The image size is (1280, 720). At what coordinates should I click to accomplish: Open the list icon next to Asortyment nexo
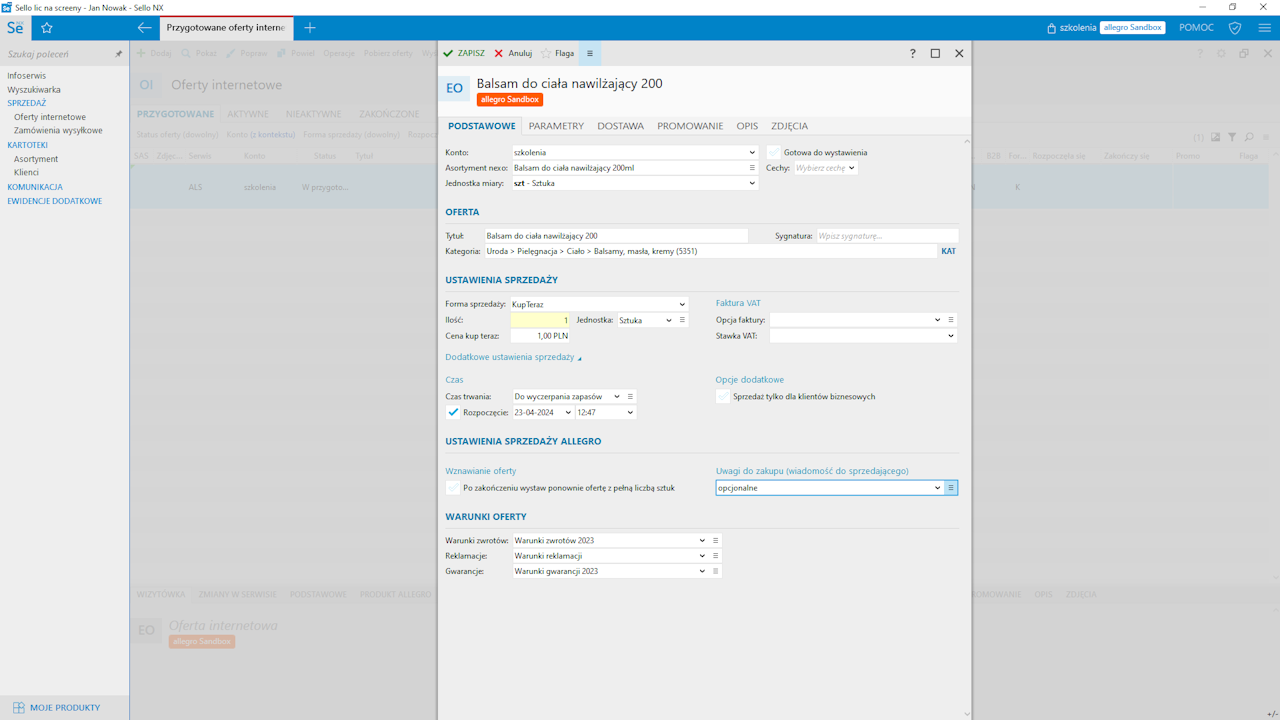coord(752,168)
